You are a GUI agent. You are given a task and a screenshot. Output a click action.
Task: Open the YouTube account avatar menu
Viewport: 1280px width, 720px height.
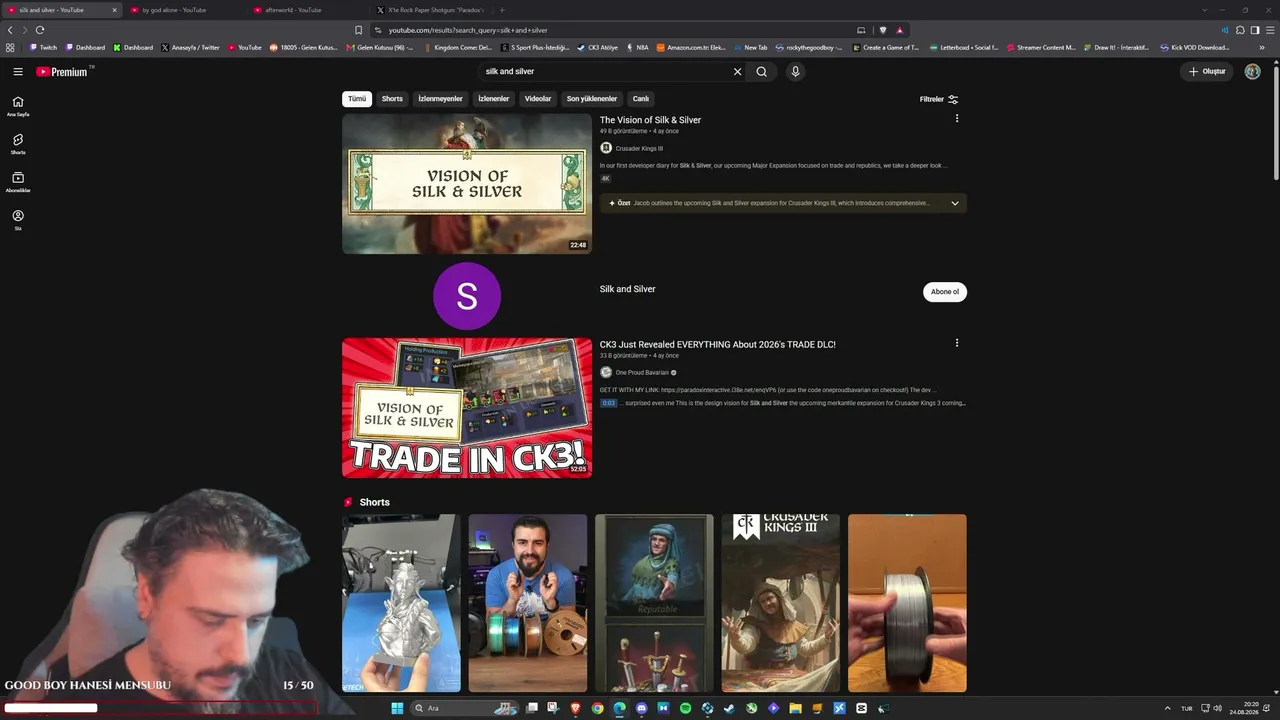click(x=1252, y=72)
